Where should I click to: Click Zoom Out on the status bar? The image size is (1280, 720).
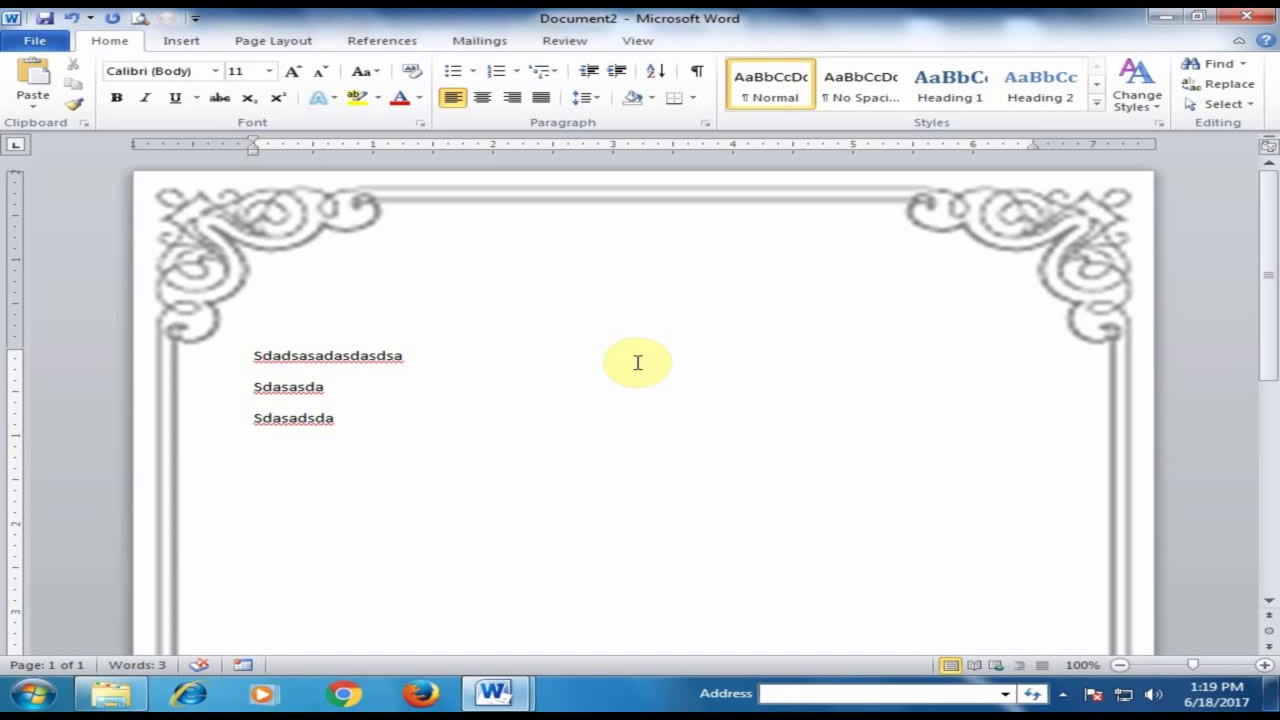1119,664
